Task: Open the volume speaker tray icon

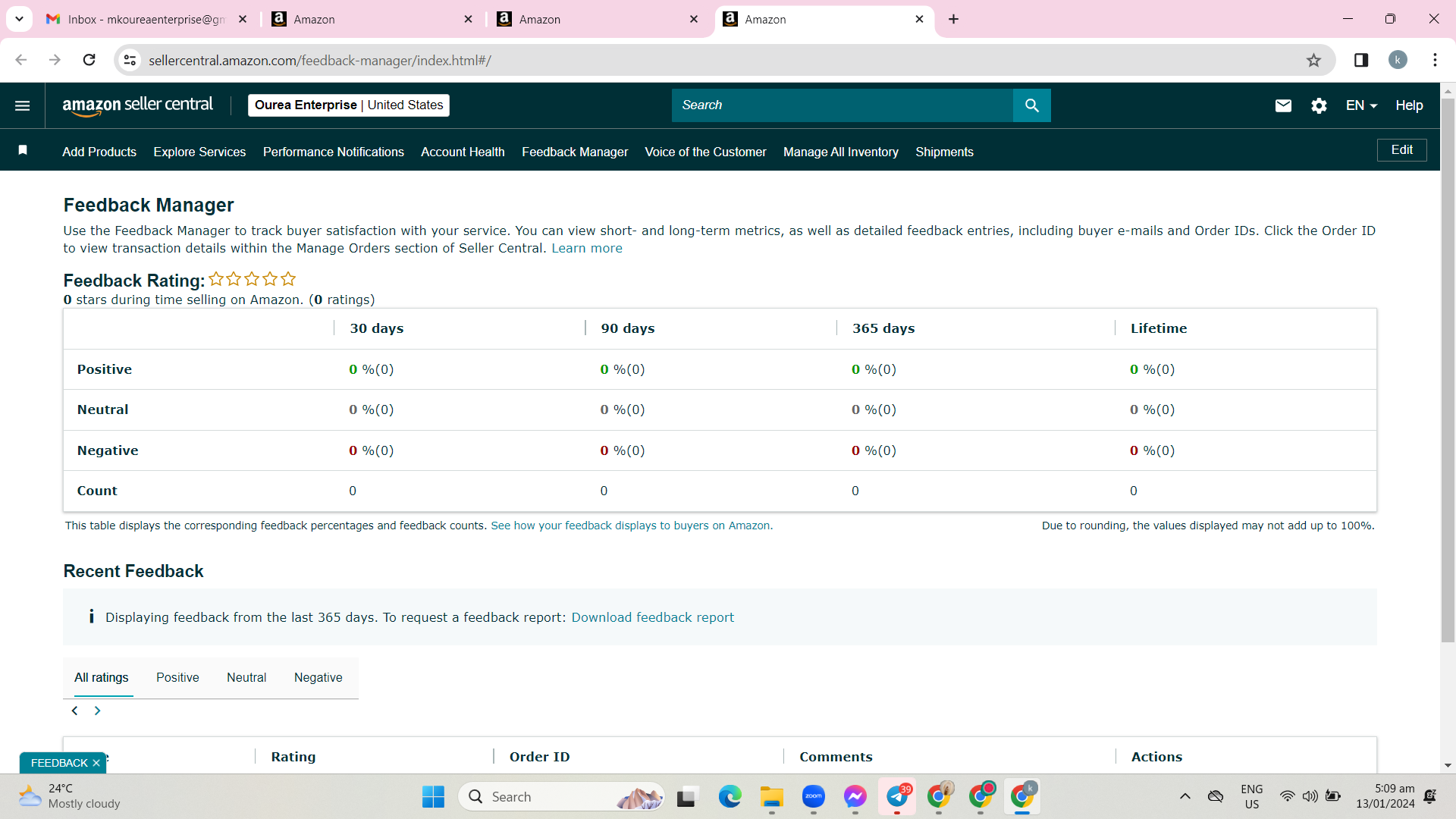Action: coord(1310,796)
